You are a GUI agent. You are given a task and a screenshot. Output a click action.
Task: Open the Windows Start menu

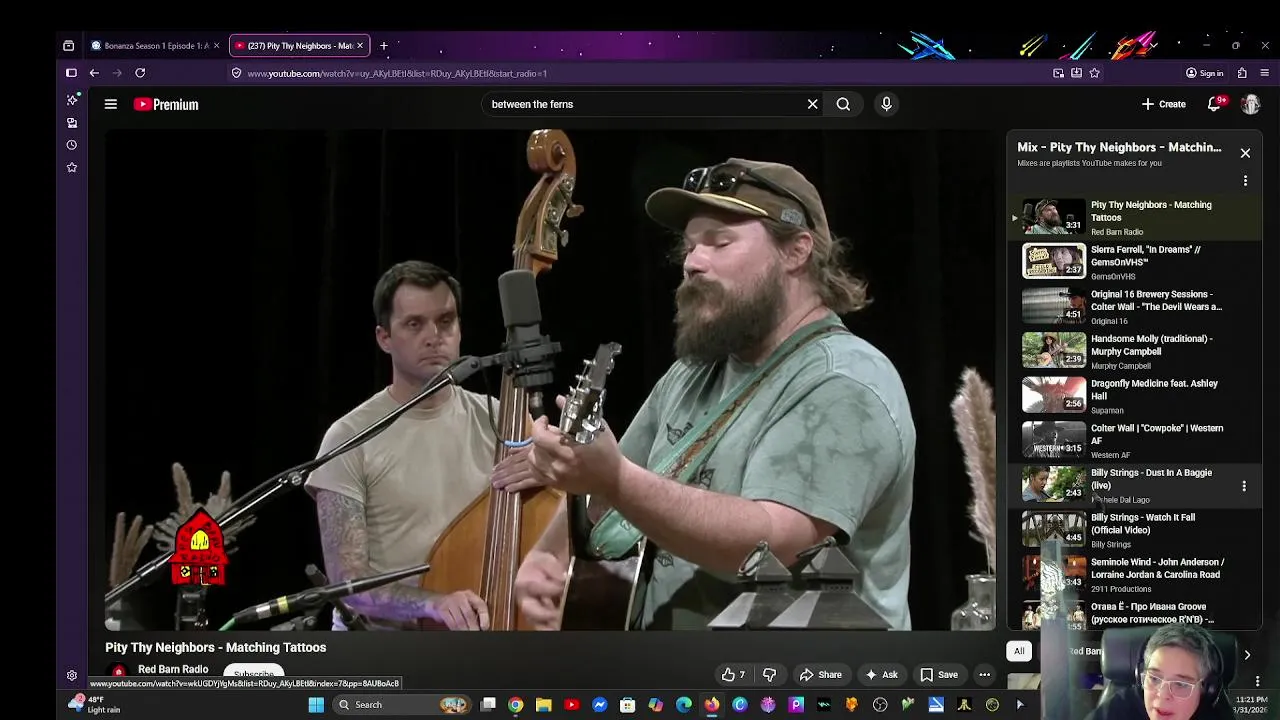pyautogui.click(x=316, y=705)
